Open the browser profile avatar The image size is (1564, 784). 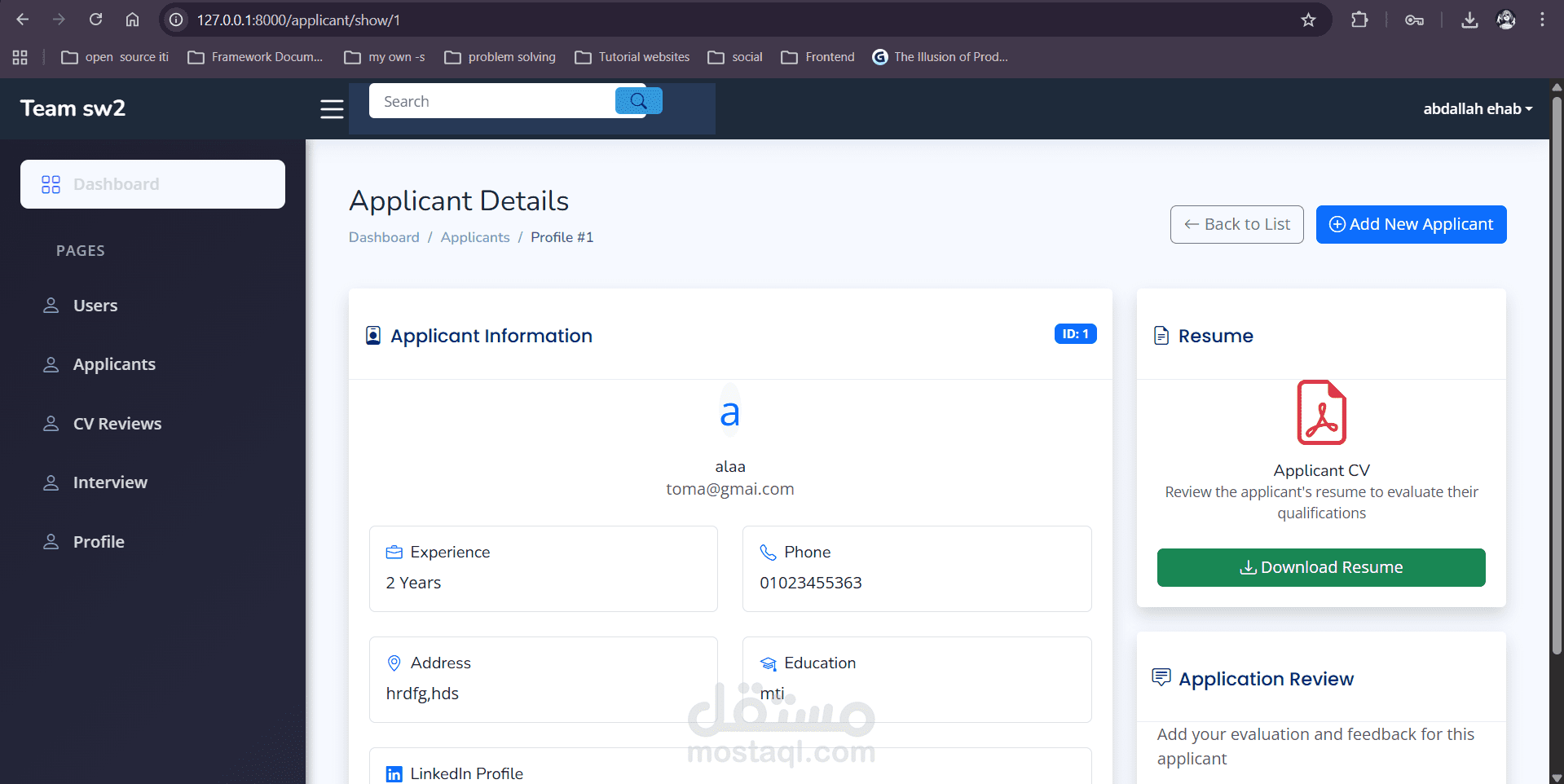[x=1506, y=20]
